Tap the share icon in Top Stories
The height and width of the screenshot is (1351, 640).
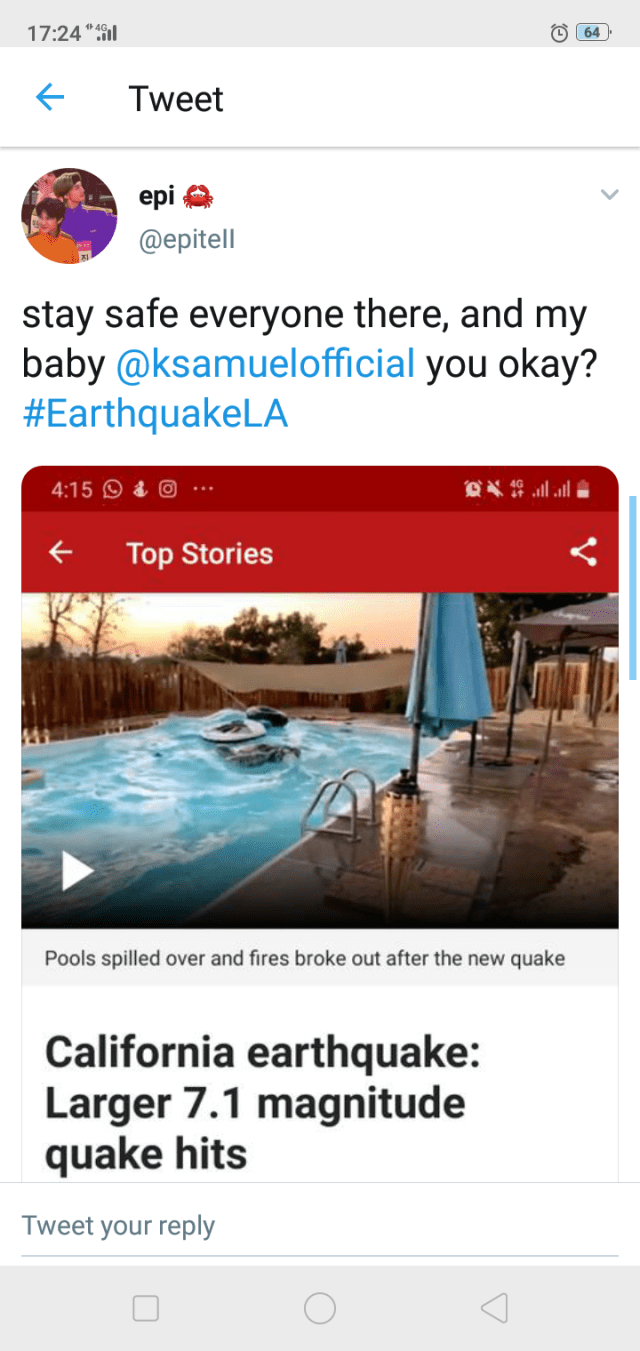582,552
